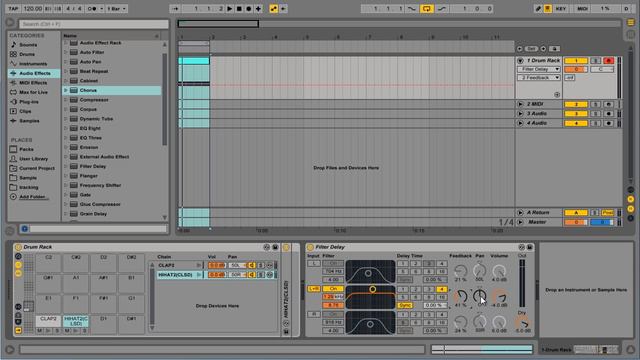
Task: Click the L+R Volume knob
Action: [499, 296]
